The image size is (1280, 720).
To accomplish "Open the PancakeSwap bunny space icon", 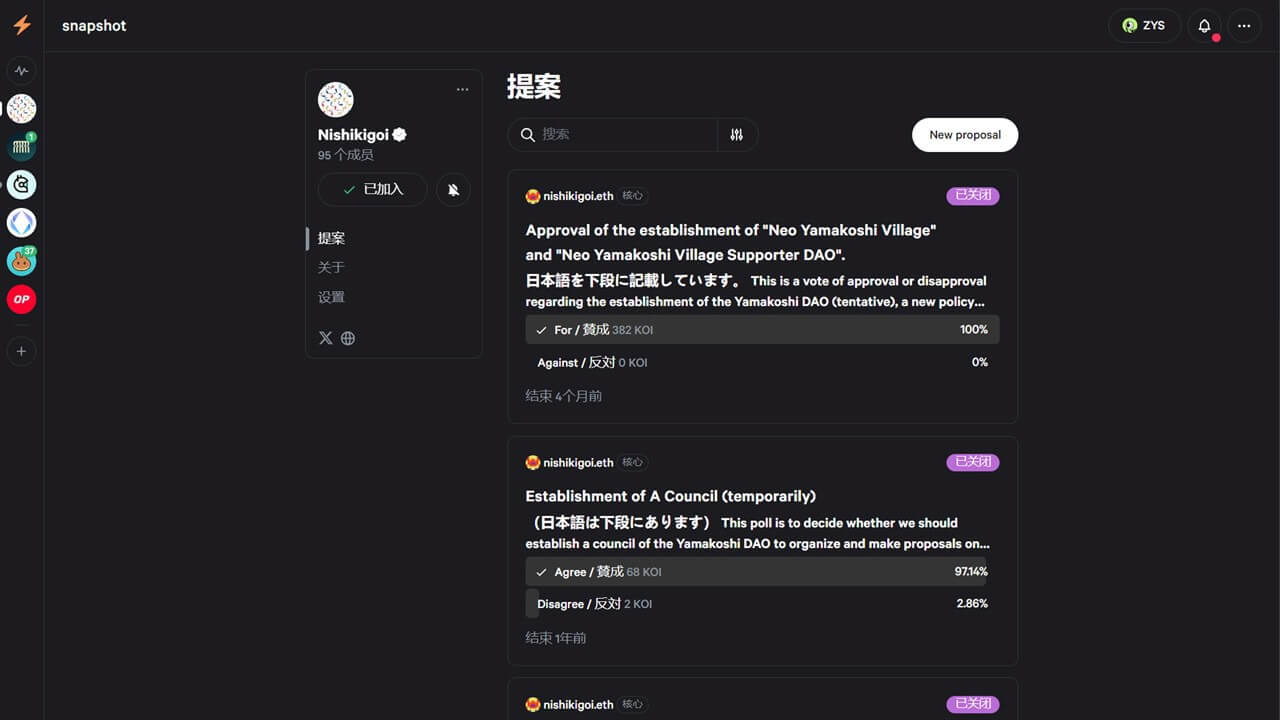I will coord(21,262).
